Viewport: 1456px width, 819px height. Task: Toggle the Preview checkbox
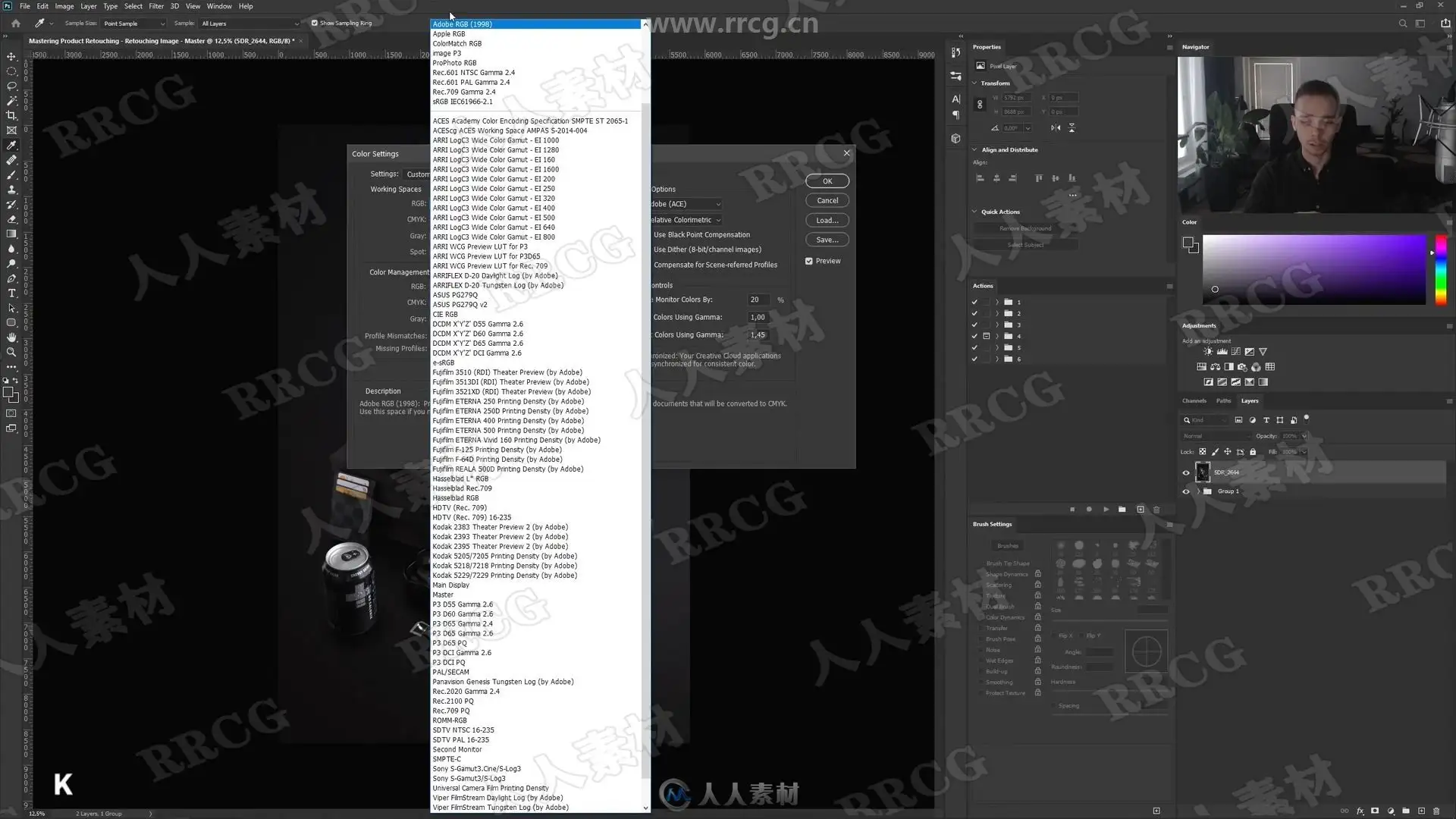(809, 261)
